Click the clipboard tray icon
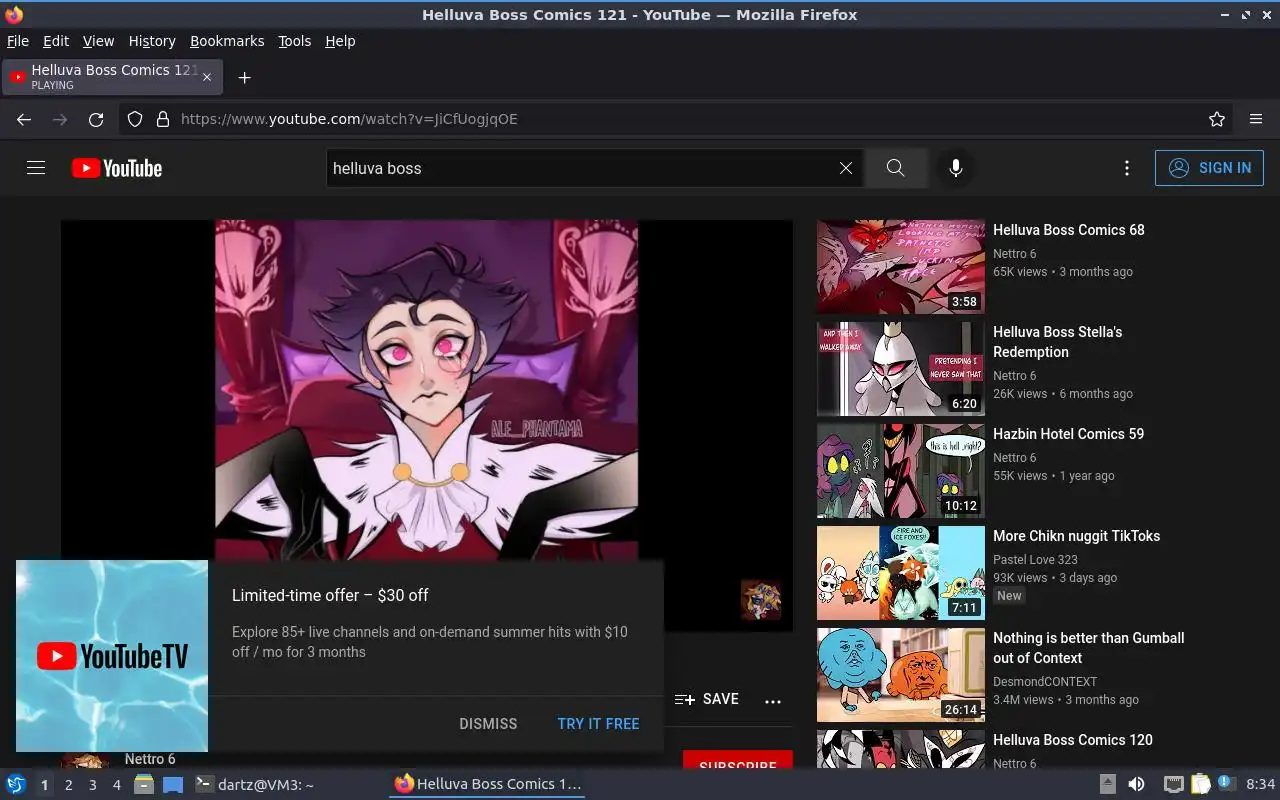Image resolution: width=1280 pixels, height=800 pixels. [1201, 785]
